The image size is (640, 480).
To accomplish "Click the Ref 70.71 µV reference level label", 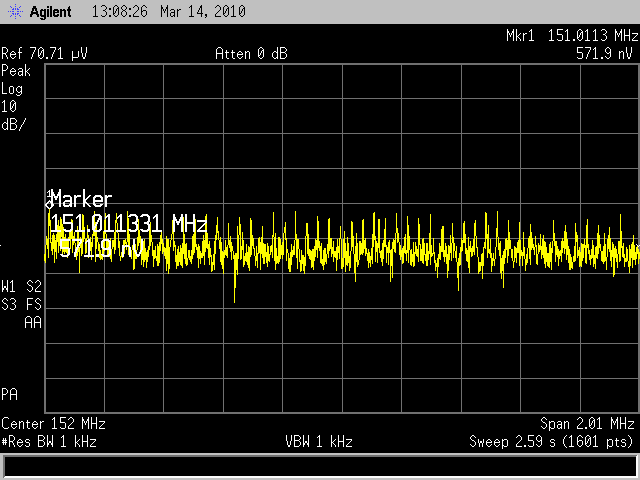I will pos(45,54).
